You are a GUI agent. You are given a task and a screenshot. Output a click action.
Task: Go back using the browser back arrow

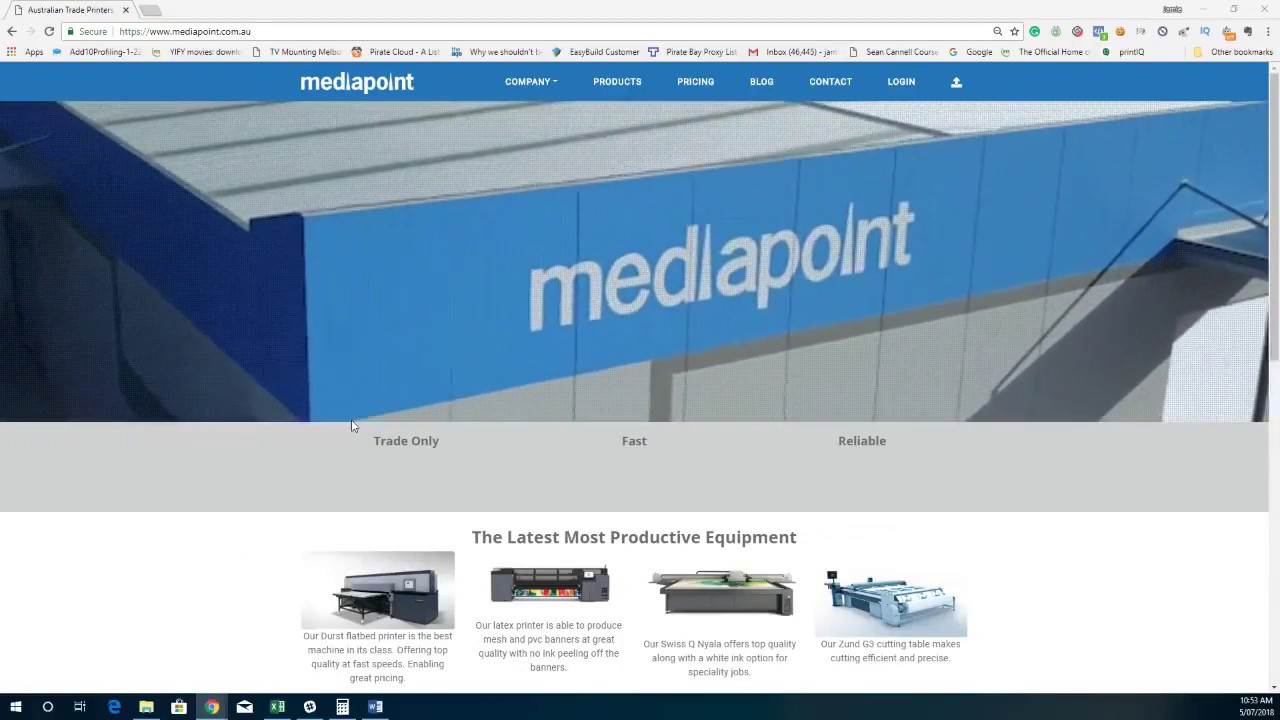pyautogui.click(x=12, y=31)
